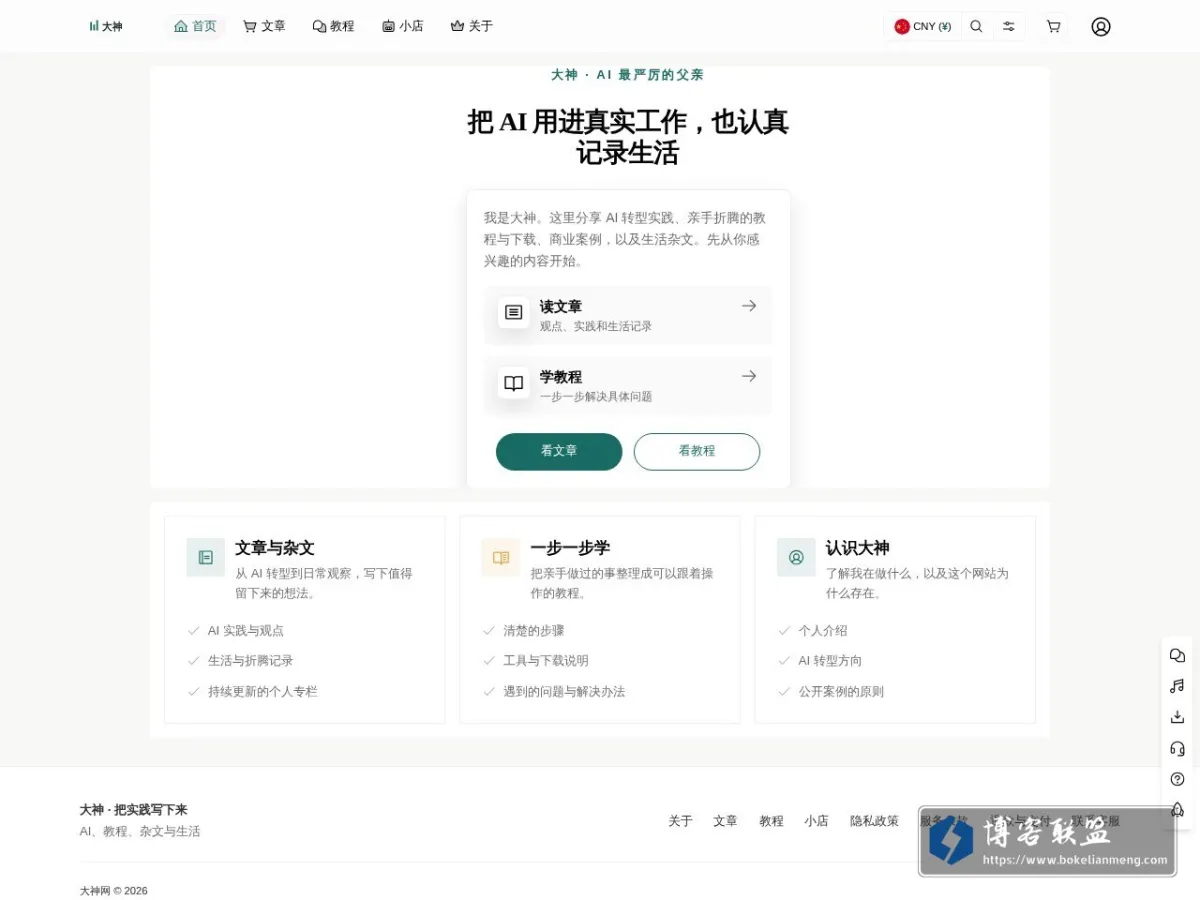Image resolution: width=1200 pixels, height=900 pixels.
Task: Click the text 工具与下载说明
Action: [x=546, y=661]
